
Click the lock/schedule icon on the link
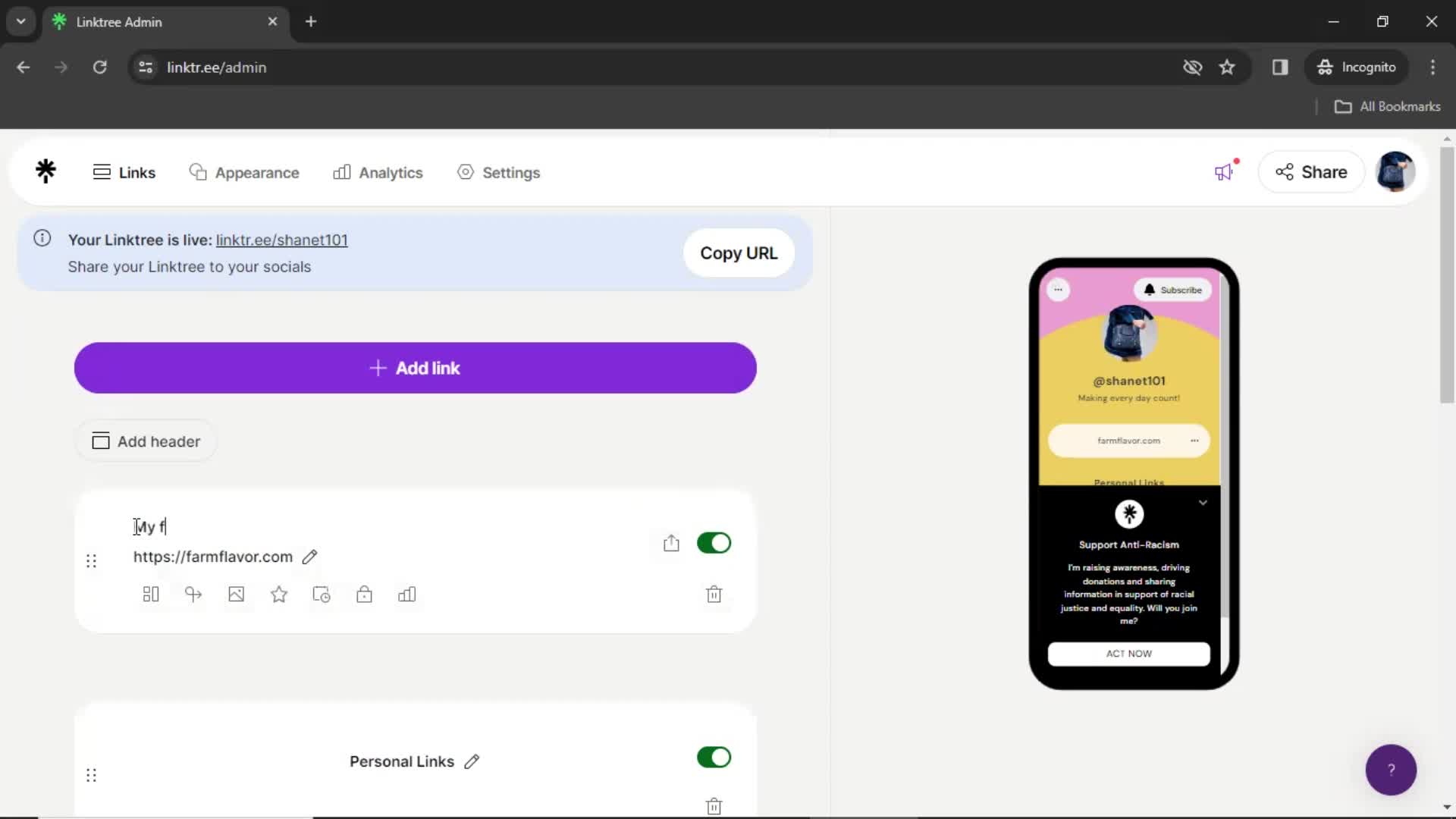tap(364, 595)
